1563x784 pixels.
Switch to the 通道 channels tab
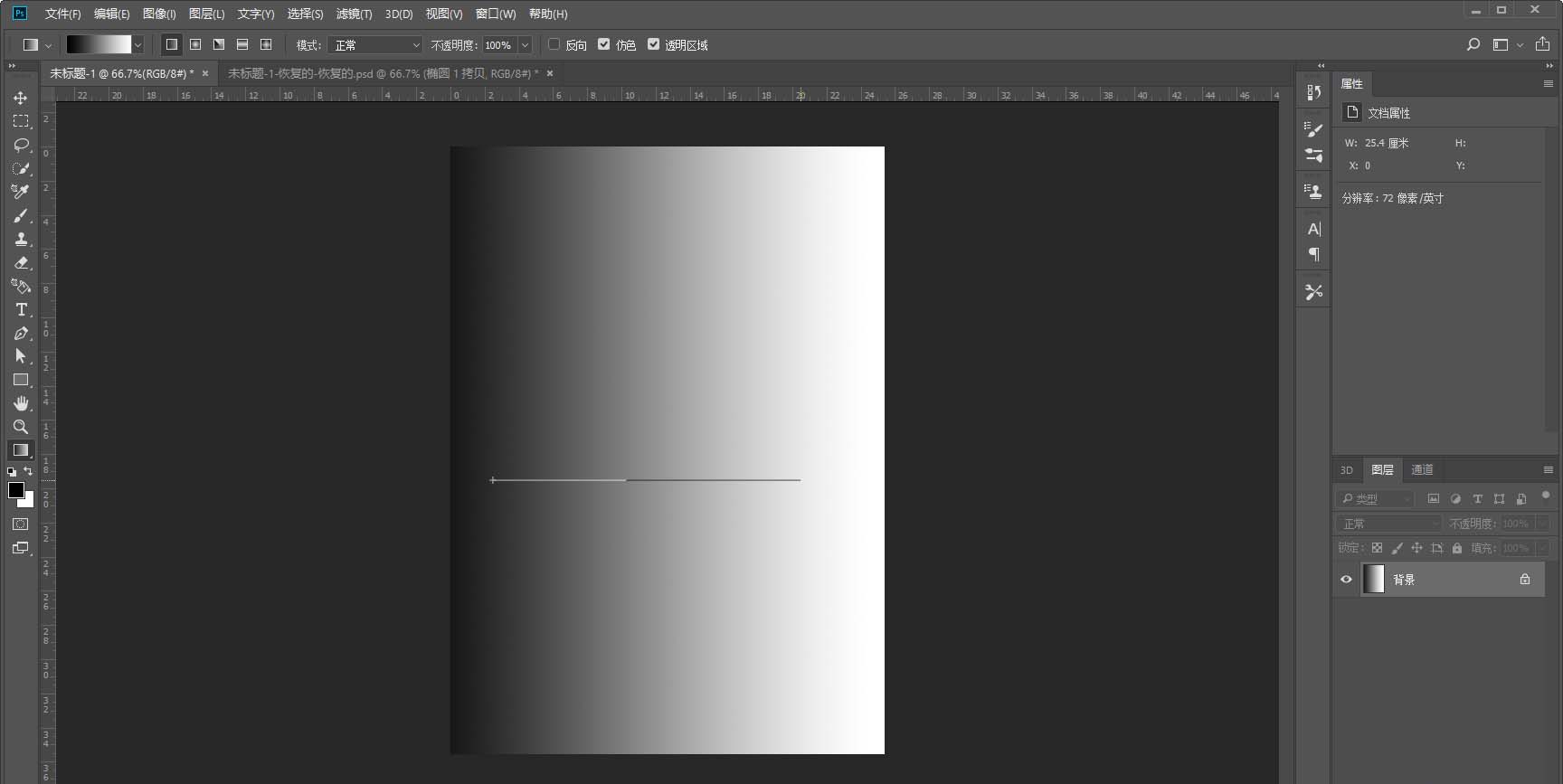click(1422, 470)
